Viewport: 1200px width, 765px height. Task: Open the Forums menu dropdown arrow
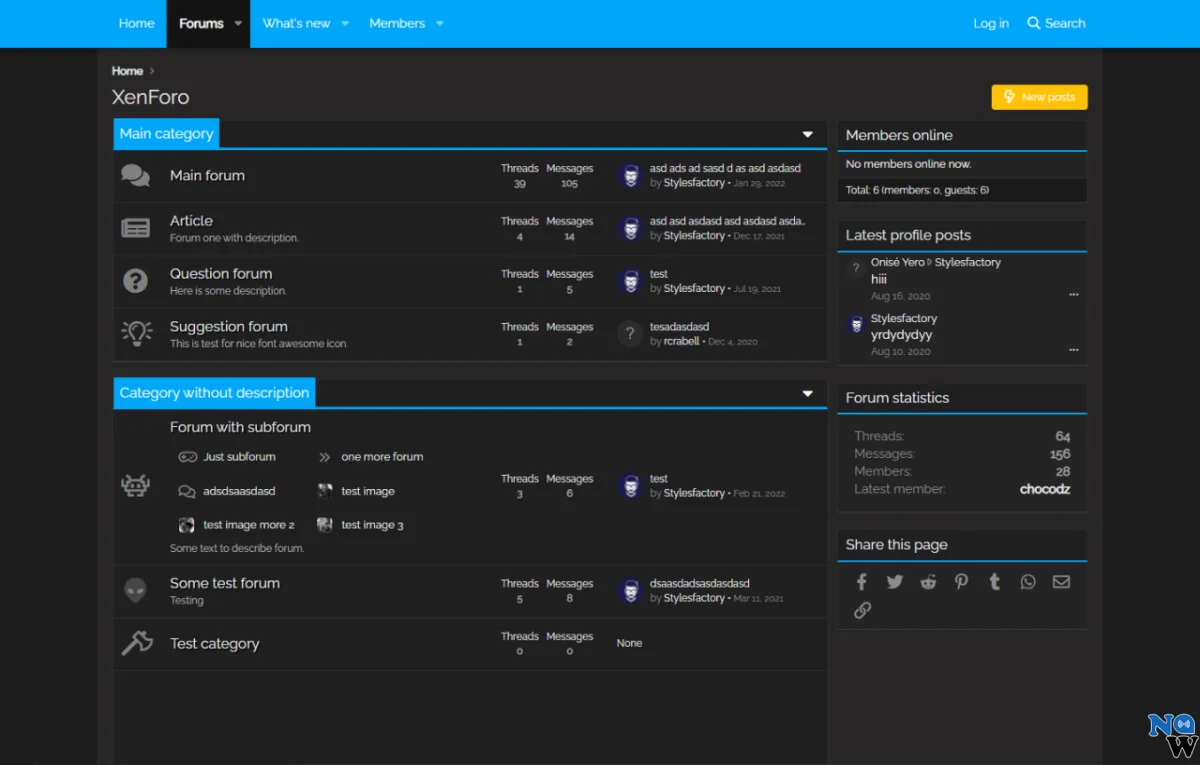click(238, 24)
